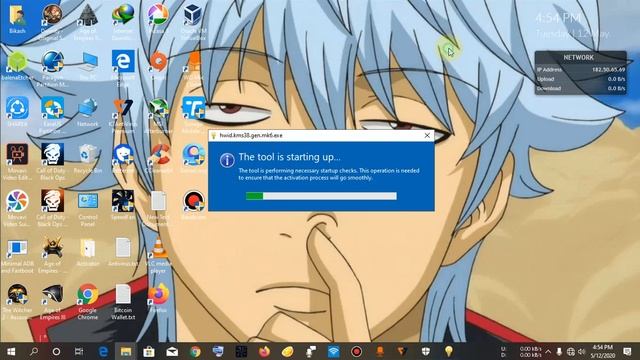Switch to the light bulb activator on taskbar

pos(449,351)
